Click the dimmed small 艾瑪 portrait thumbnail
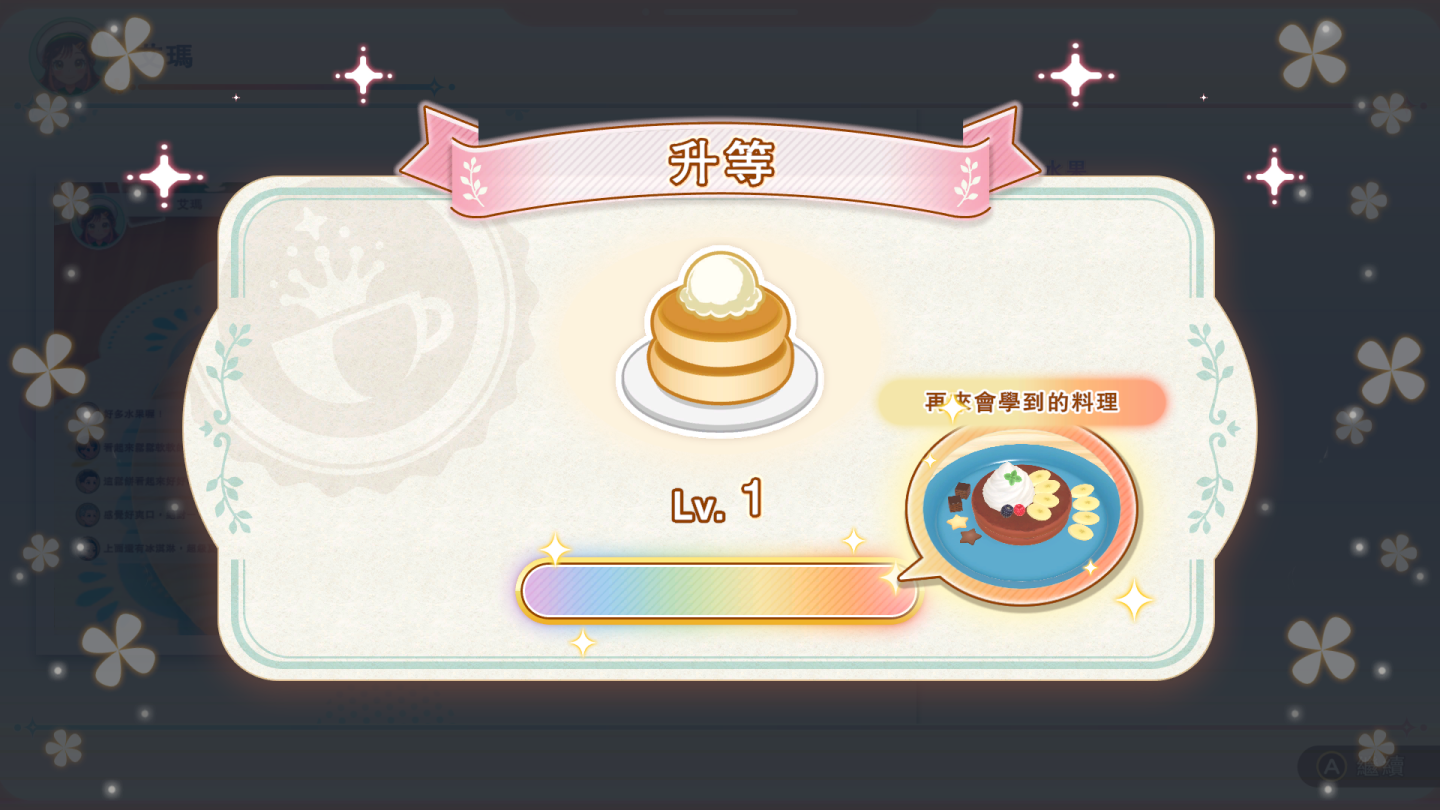This screenshot has height=810, width=1440. (98, 218)
